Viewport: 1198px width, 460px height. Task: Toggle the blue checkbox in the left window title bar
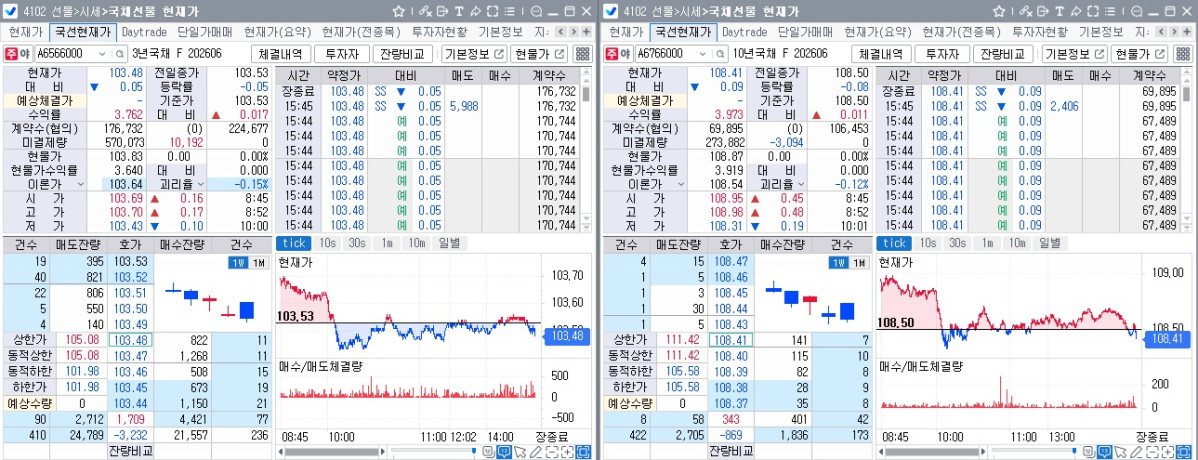pos(12,11)
